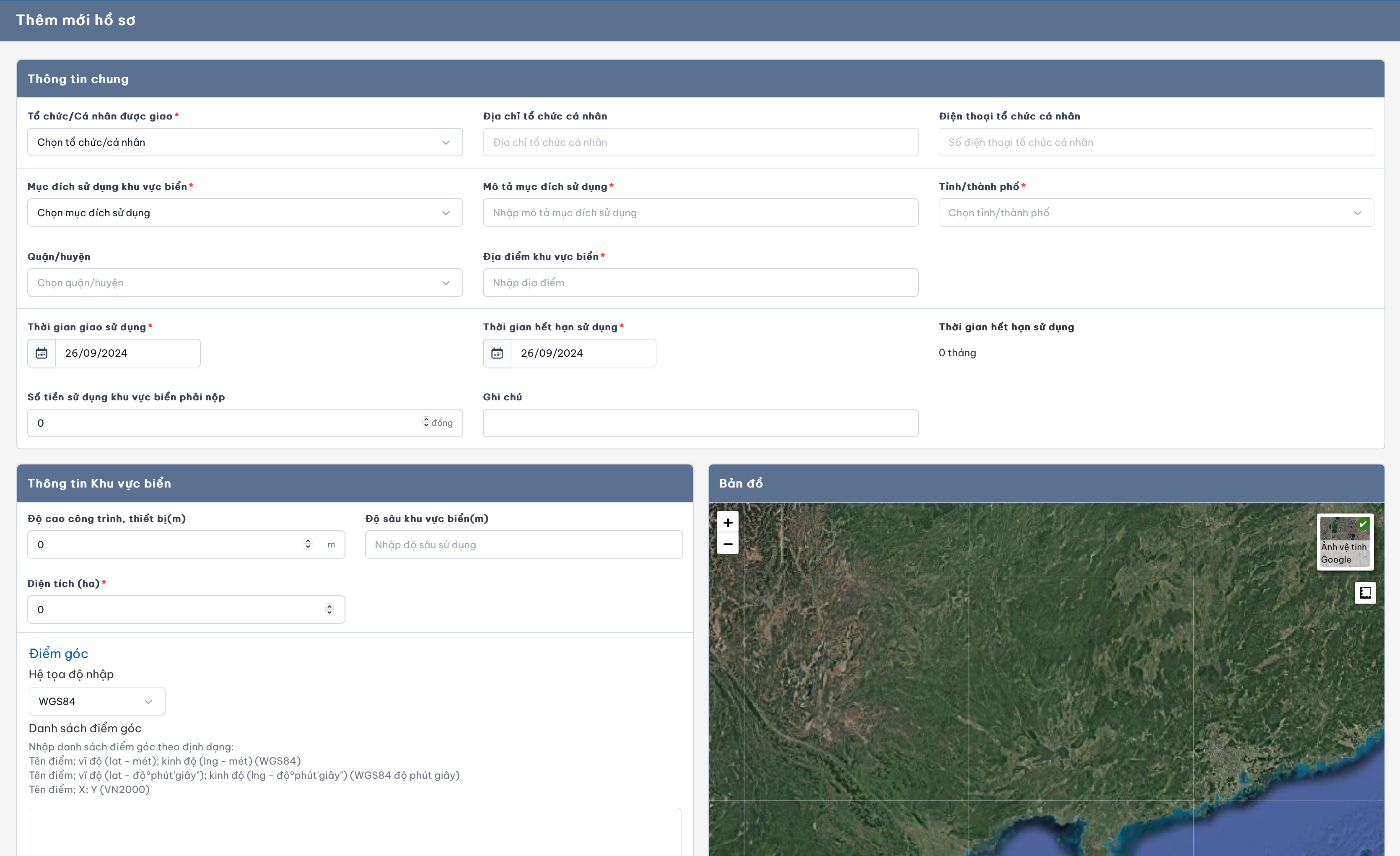Click calendar icon for Thời gian giao sử dụng
1400x856 pixels.
[x=41, y=353]
